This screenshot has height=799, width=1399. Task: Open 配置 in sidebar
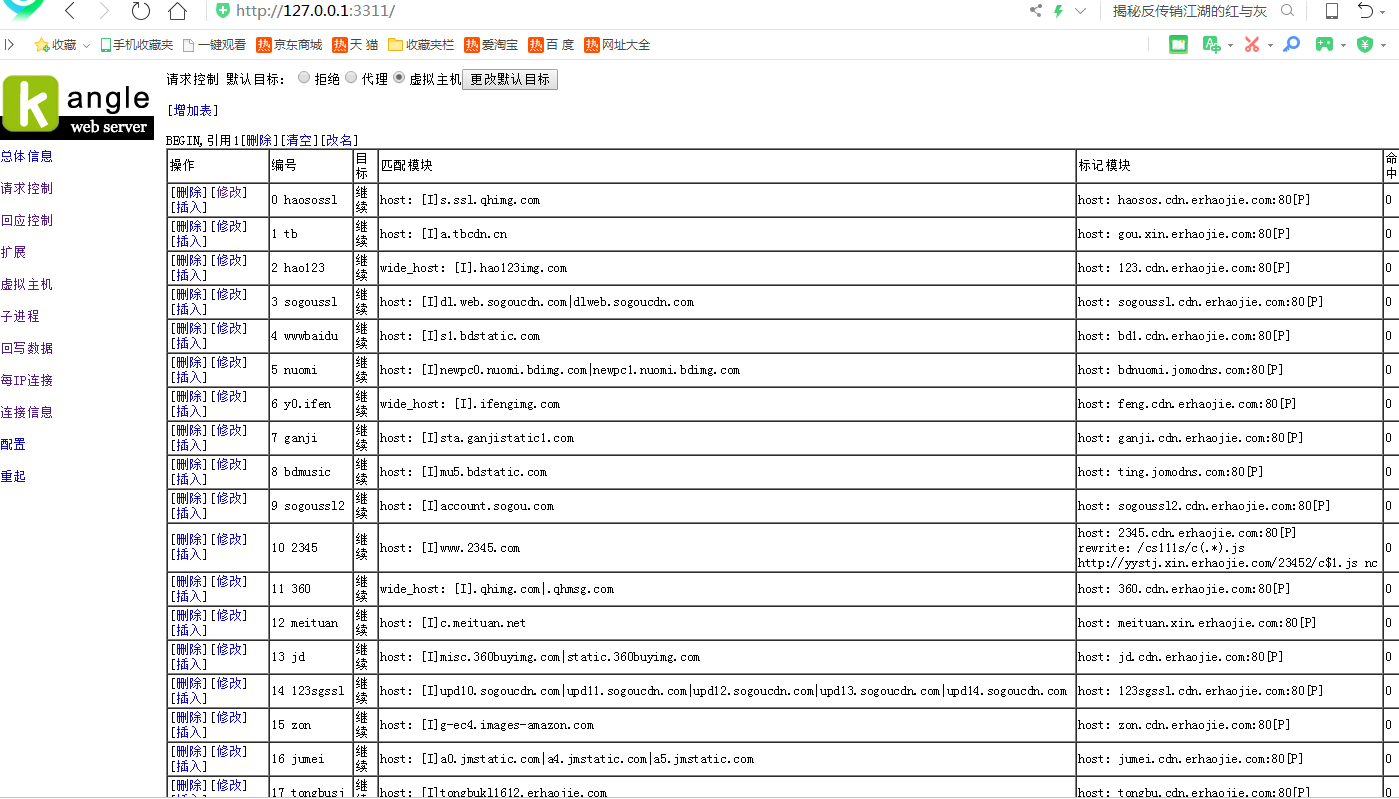(13, 444)
